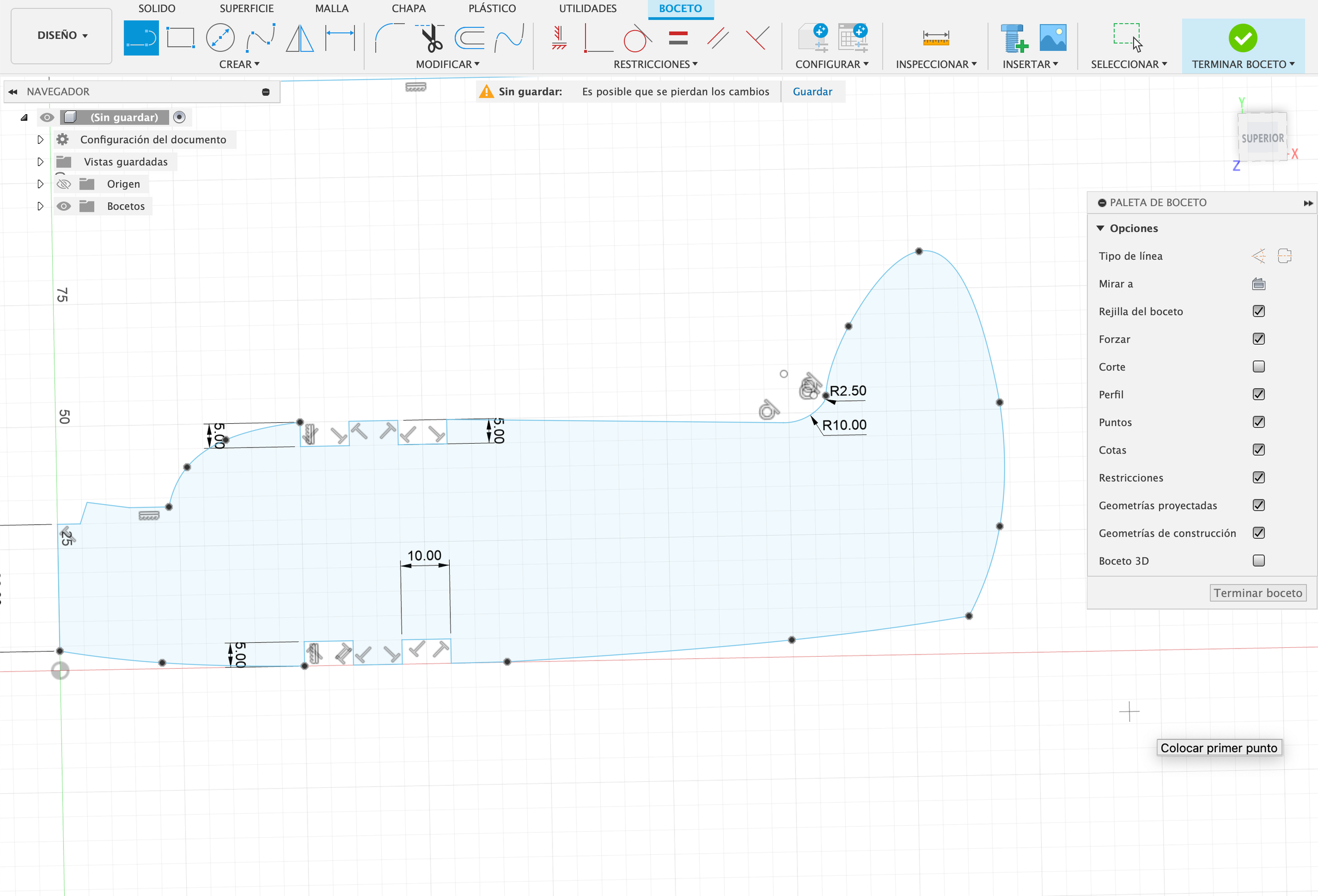Image resolution: width=1318 pixels, height=896 pixels.
Task: Select the Line sketch tool
Action: (141, 38)
